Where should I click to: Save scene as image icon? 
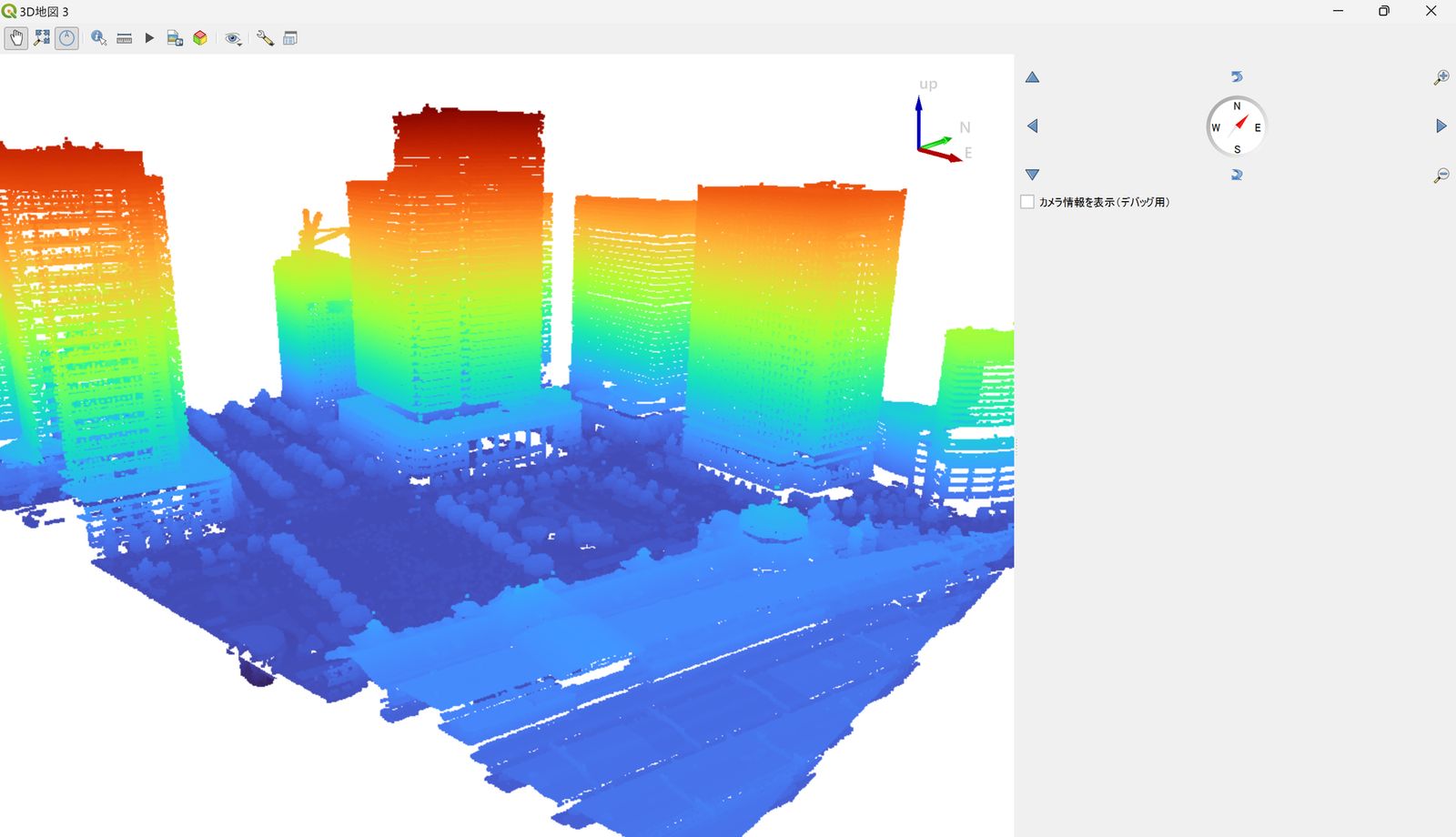175,38
